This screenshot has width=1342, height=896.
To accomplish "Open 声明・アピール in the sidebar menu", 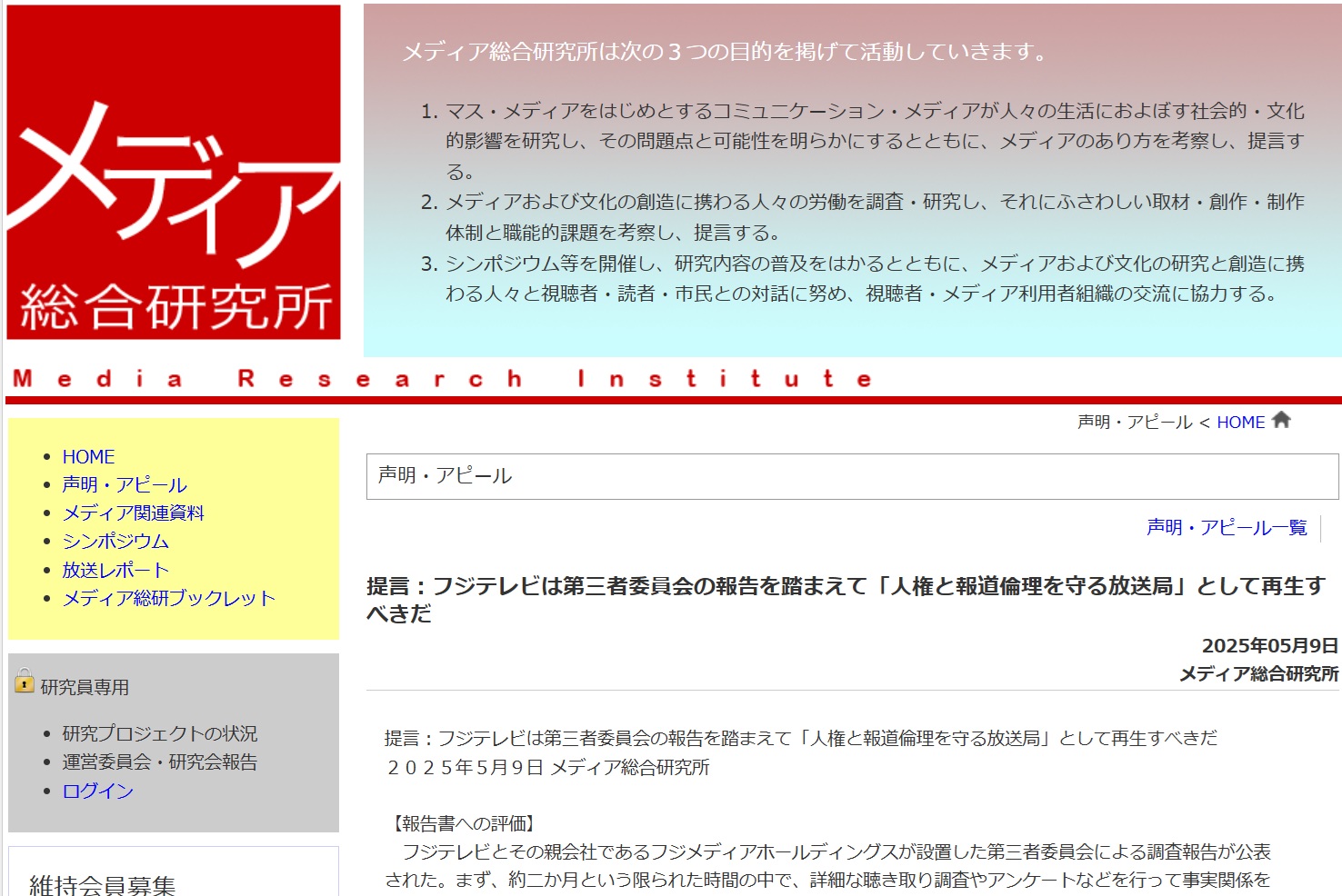I will (x=125, y=484).
